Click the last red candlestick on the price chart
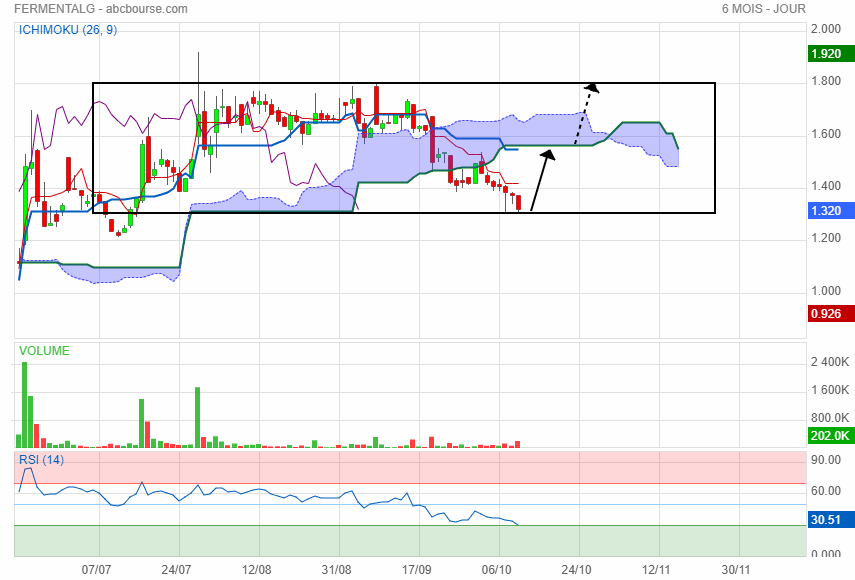Image resolution: width=855 pixels, height=580 pixels. 518,202
